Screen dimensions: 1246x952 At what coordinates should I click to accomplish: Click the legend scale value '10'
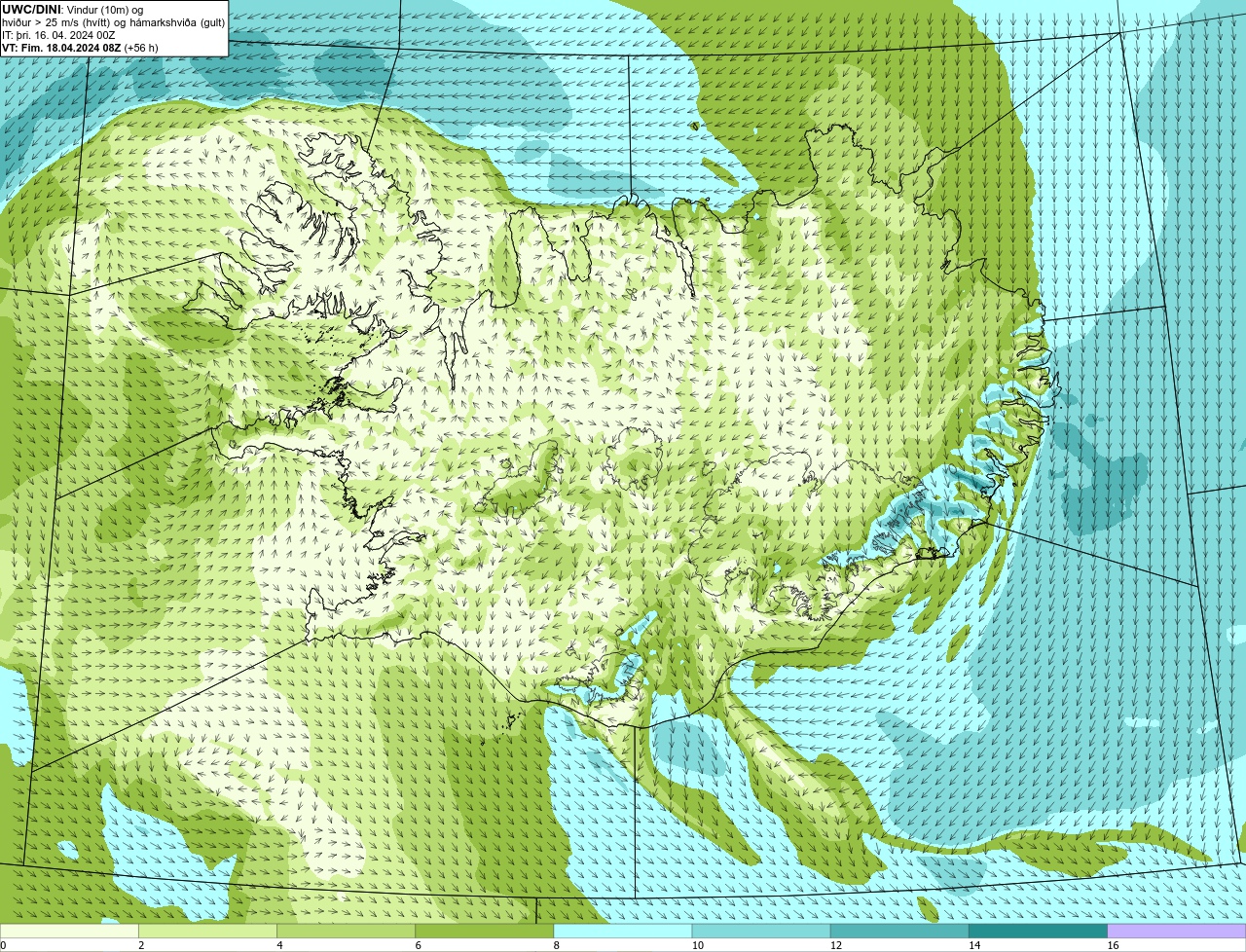(697, 945)
